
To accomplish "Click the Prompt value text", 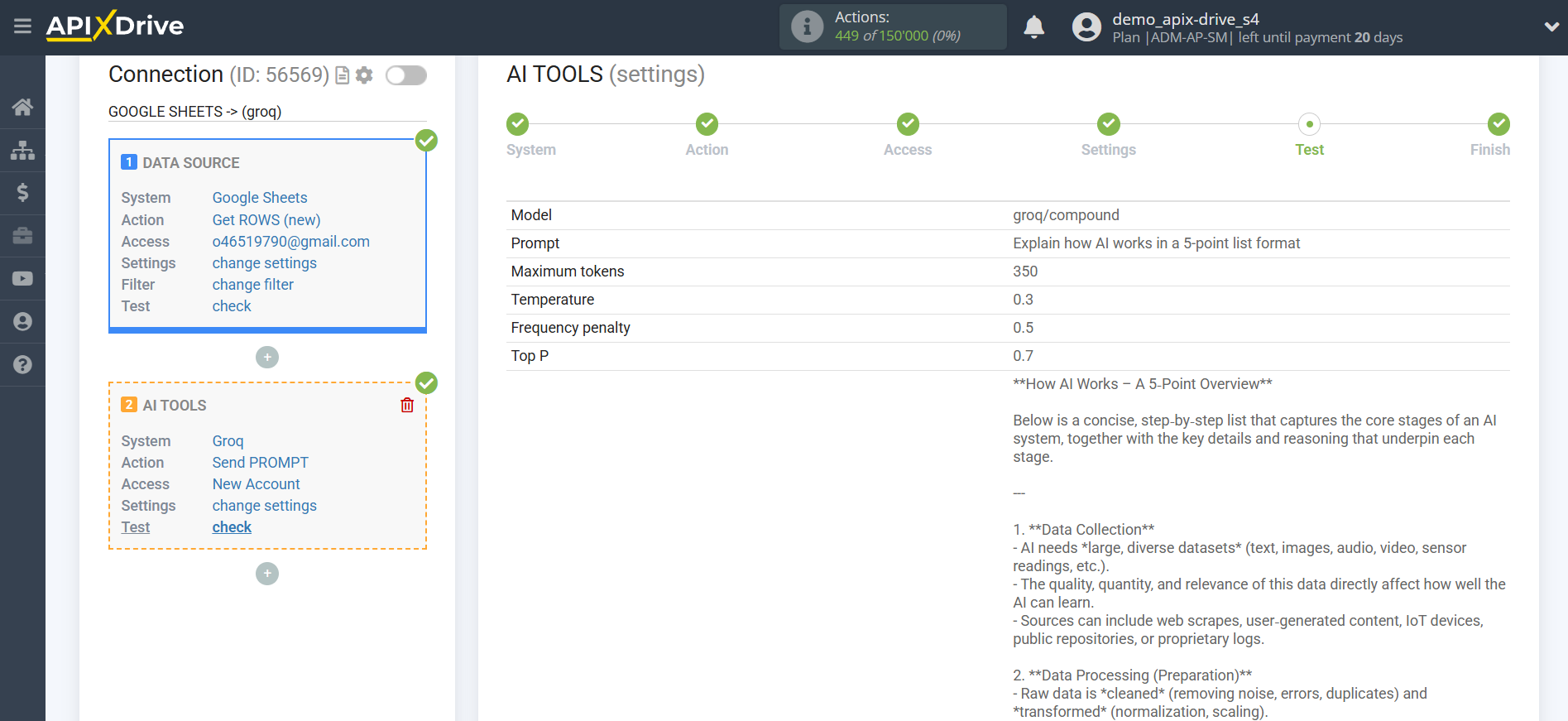I will (x=1156, y=243).
